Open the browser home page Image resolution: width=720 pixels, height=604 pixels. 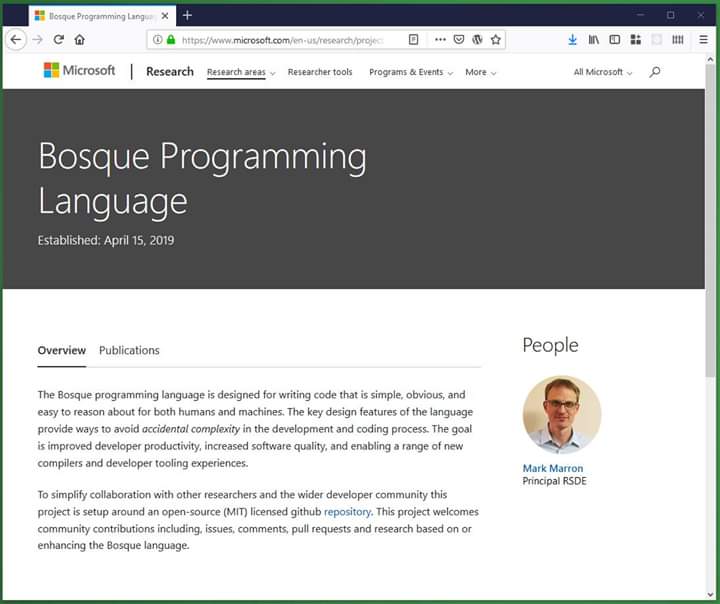[x=79, y=40]
